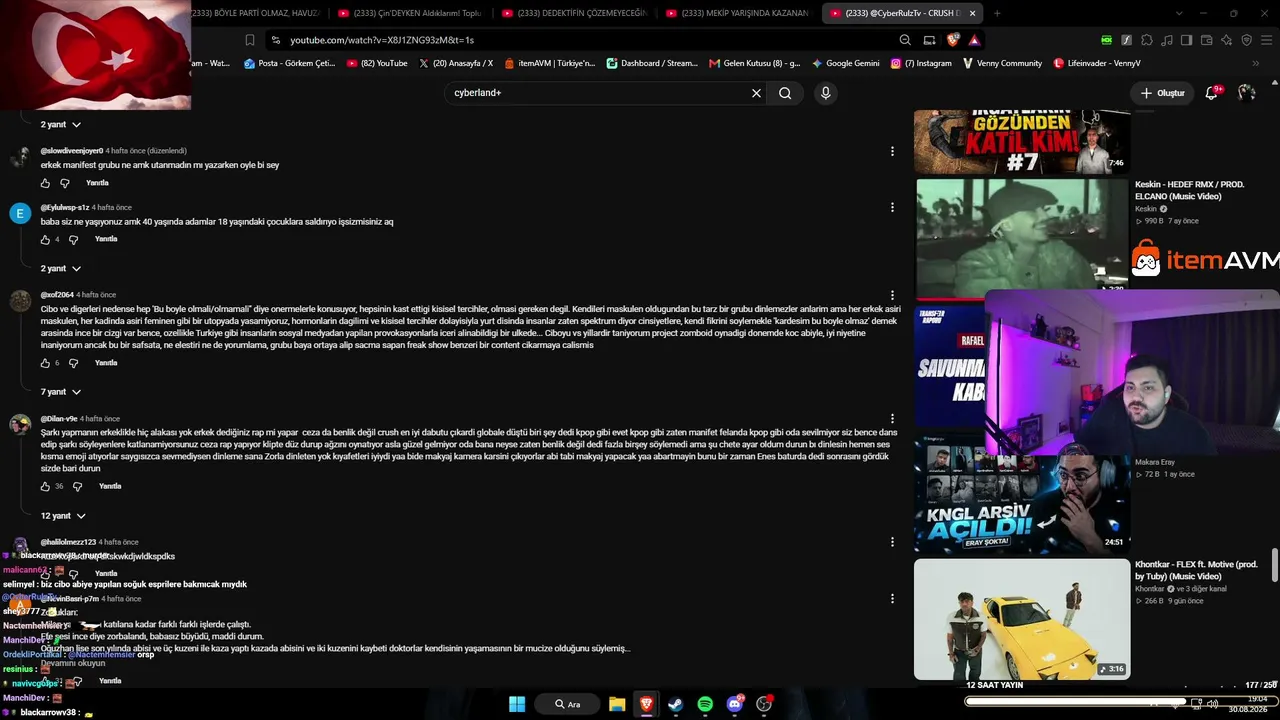Open Spotify from the taskbar
Screen dimensions: 1280x720
click(705, 704)
